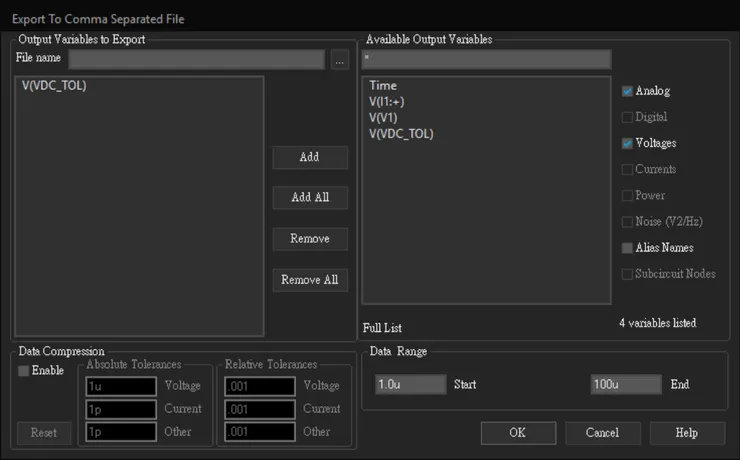
Task: Click absolute tolerance Current field 1p
Action: (x=121, y=409)
